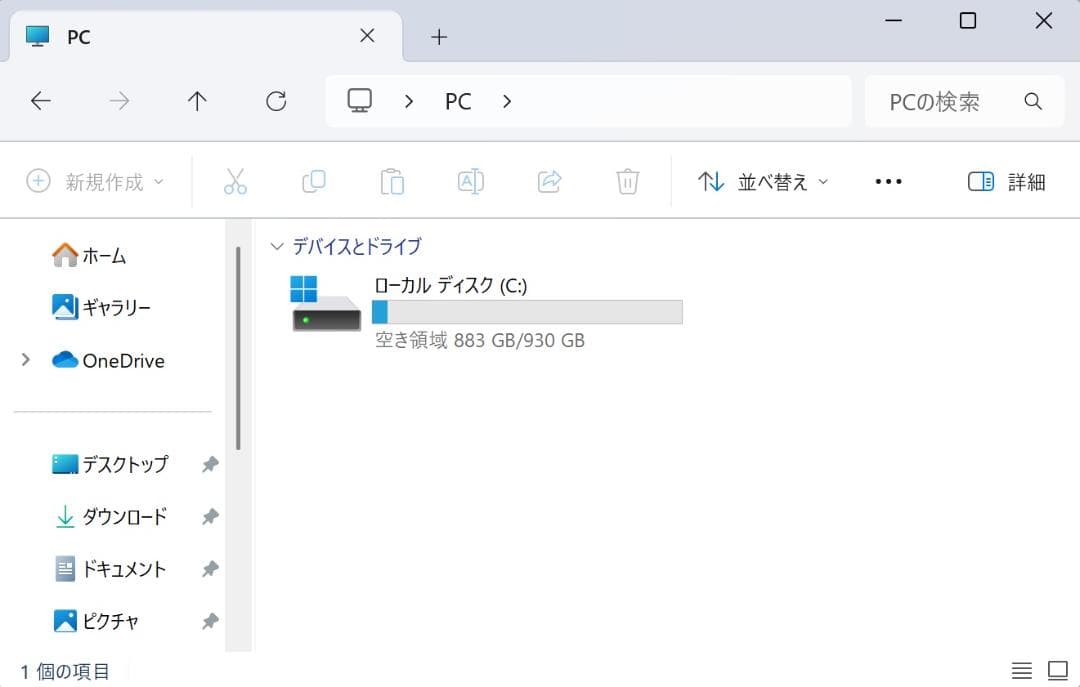The image size is (1080, 687).
Task: Click the Paste icon
Action: pyautogui.click(x=392, y=181)
